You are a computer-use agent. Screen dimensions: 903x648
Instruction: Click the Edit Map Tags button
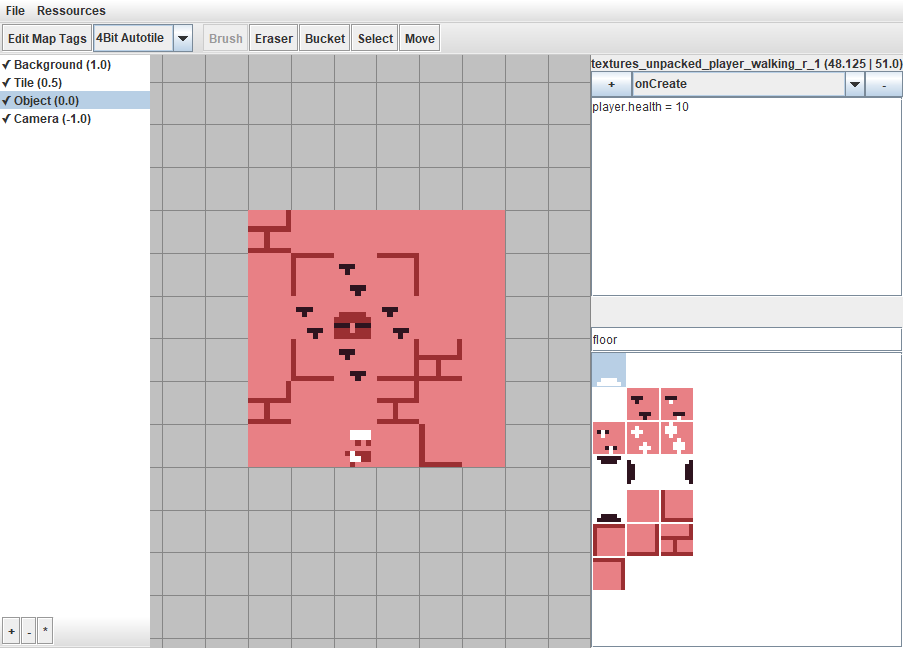pos(46,37)
